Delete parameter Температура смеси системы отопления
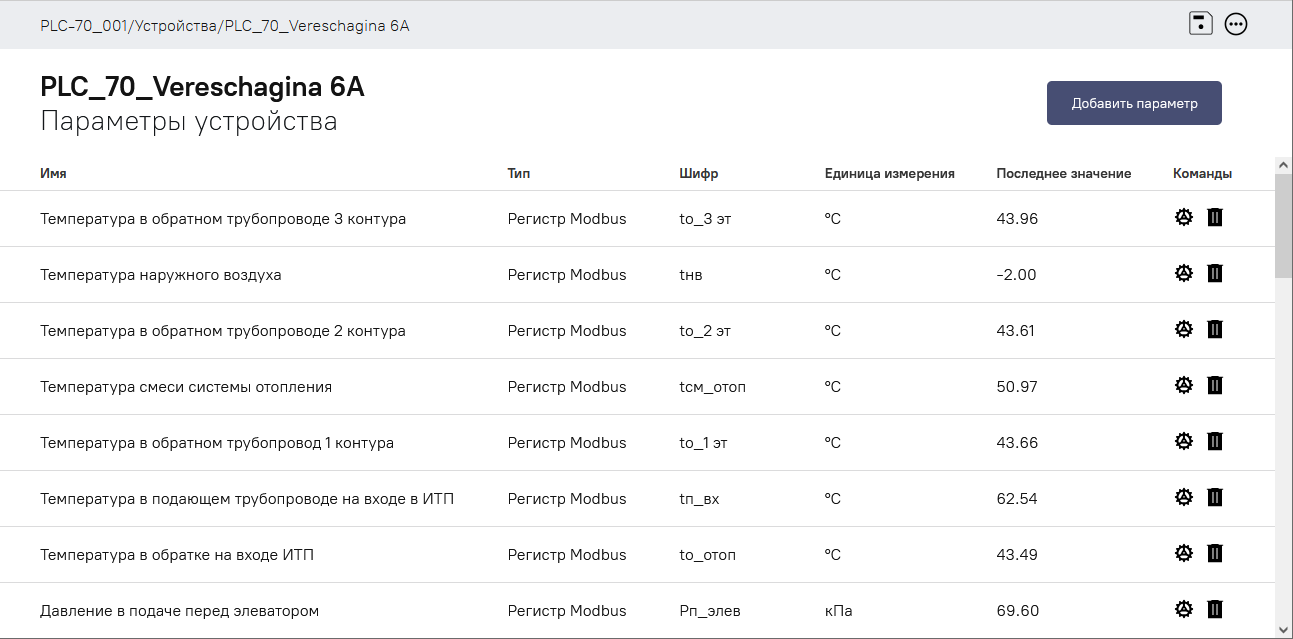The height and width of the screenshot is (639, 1293). (1215, 385)
